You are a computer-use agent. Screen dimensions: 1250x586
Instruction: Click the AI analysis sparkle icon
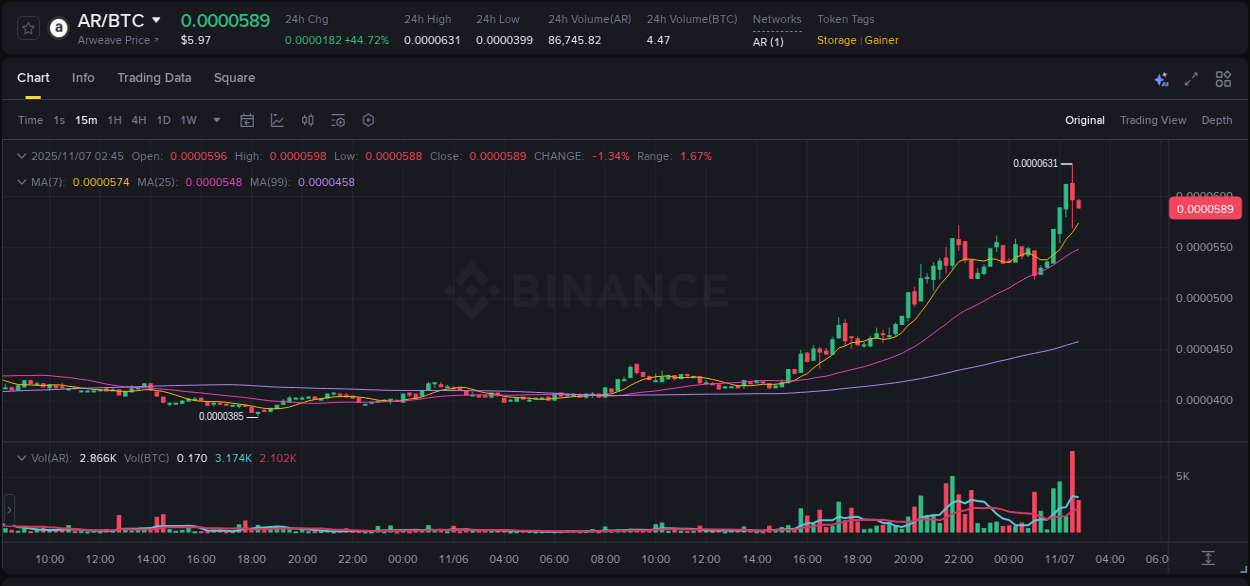pos(1160,78)
